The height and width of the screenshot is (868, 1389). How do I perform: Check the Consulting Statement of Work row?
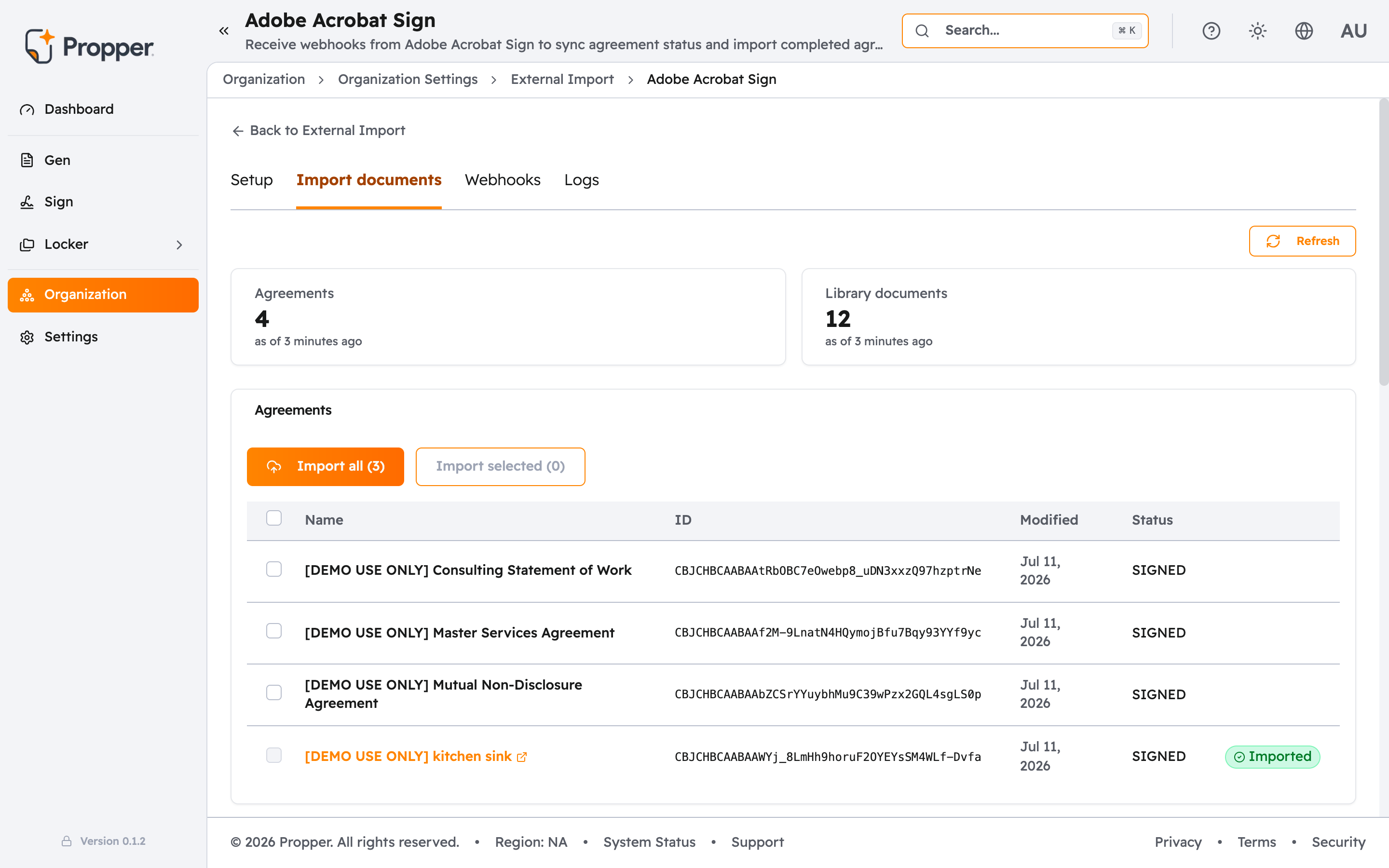click(x=274, y=569)
